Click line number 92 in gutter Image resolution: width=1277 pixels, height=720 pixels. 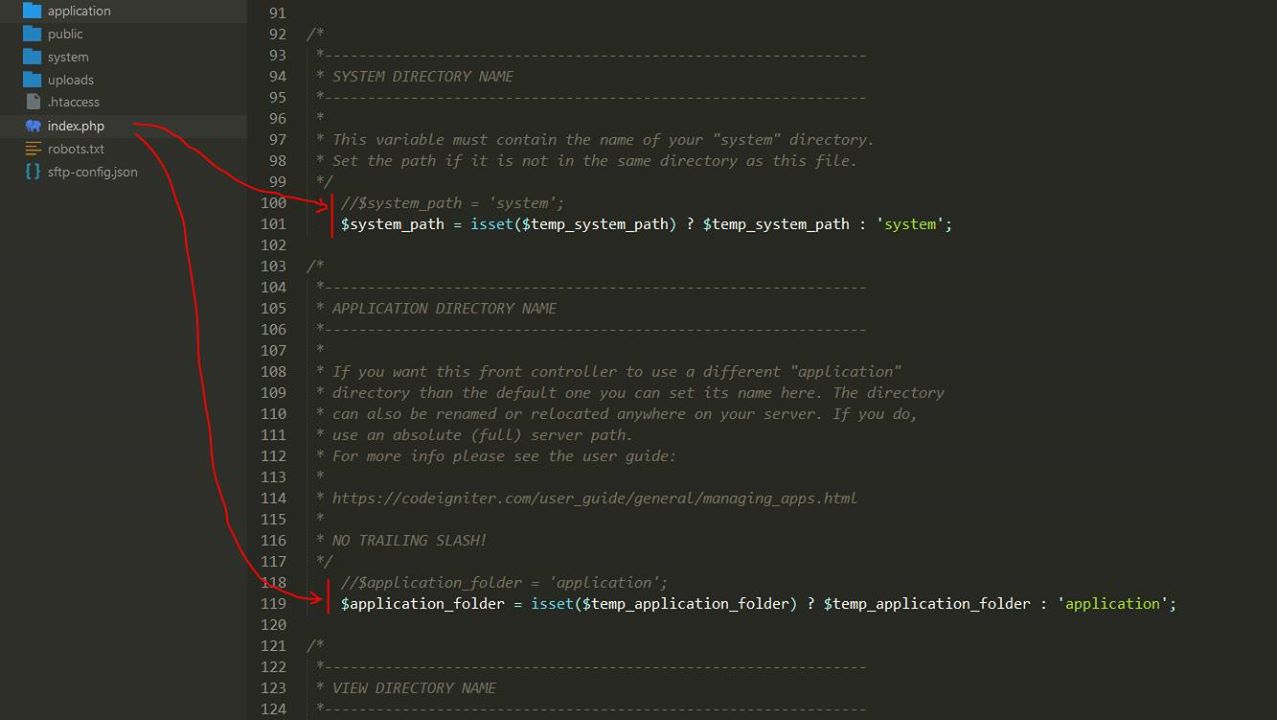(x=277, y=34)
